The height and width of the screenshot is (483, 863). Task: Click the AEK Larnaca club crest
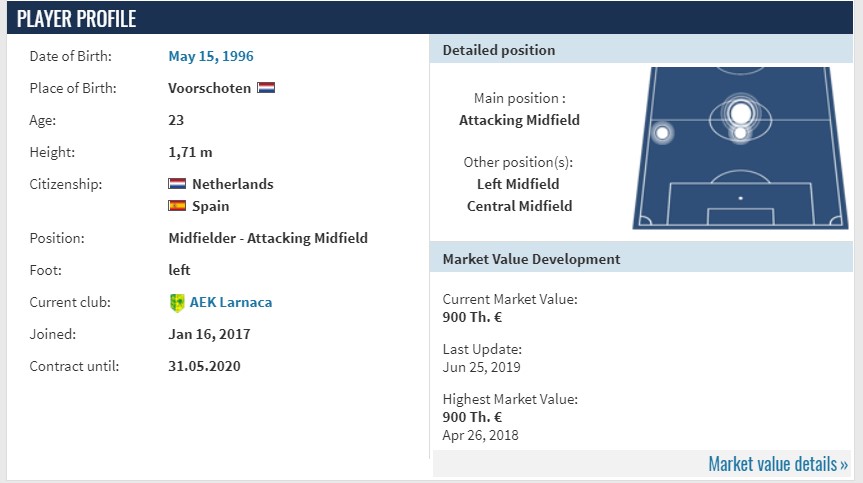click(x=177, y=303)
